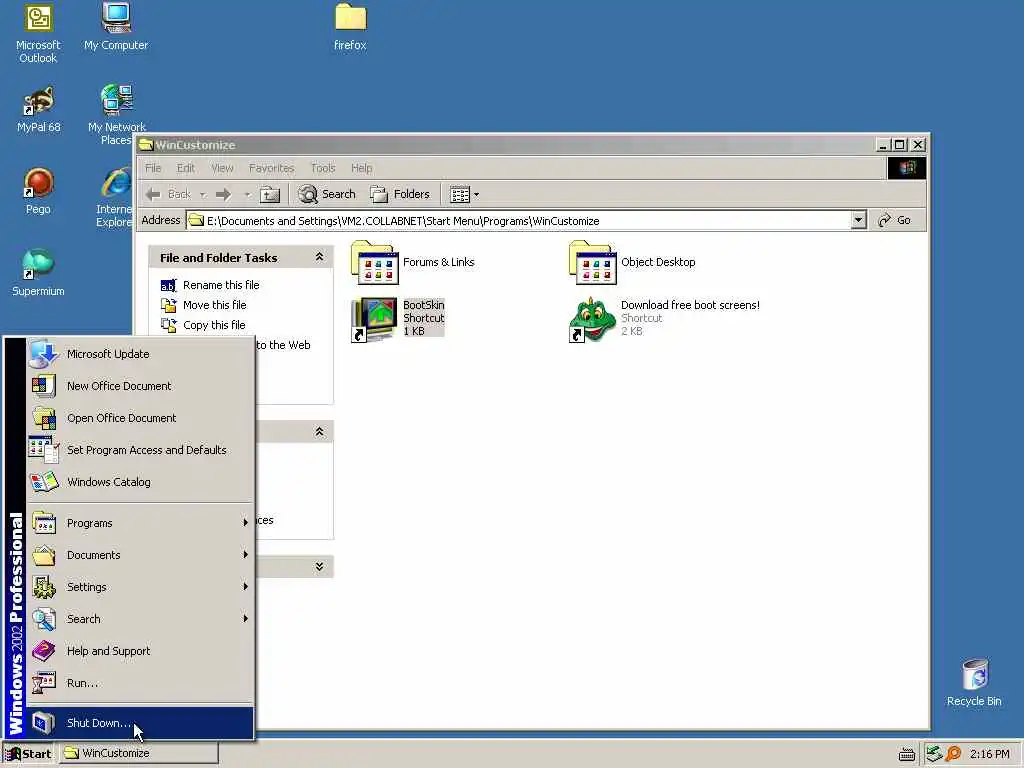Image resolution: width=1024 pixels, height=768 pixels.
Task: Open the Favorites menu
Action: pos(272,168)
